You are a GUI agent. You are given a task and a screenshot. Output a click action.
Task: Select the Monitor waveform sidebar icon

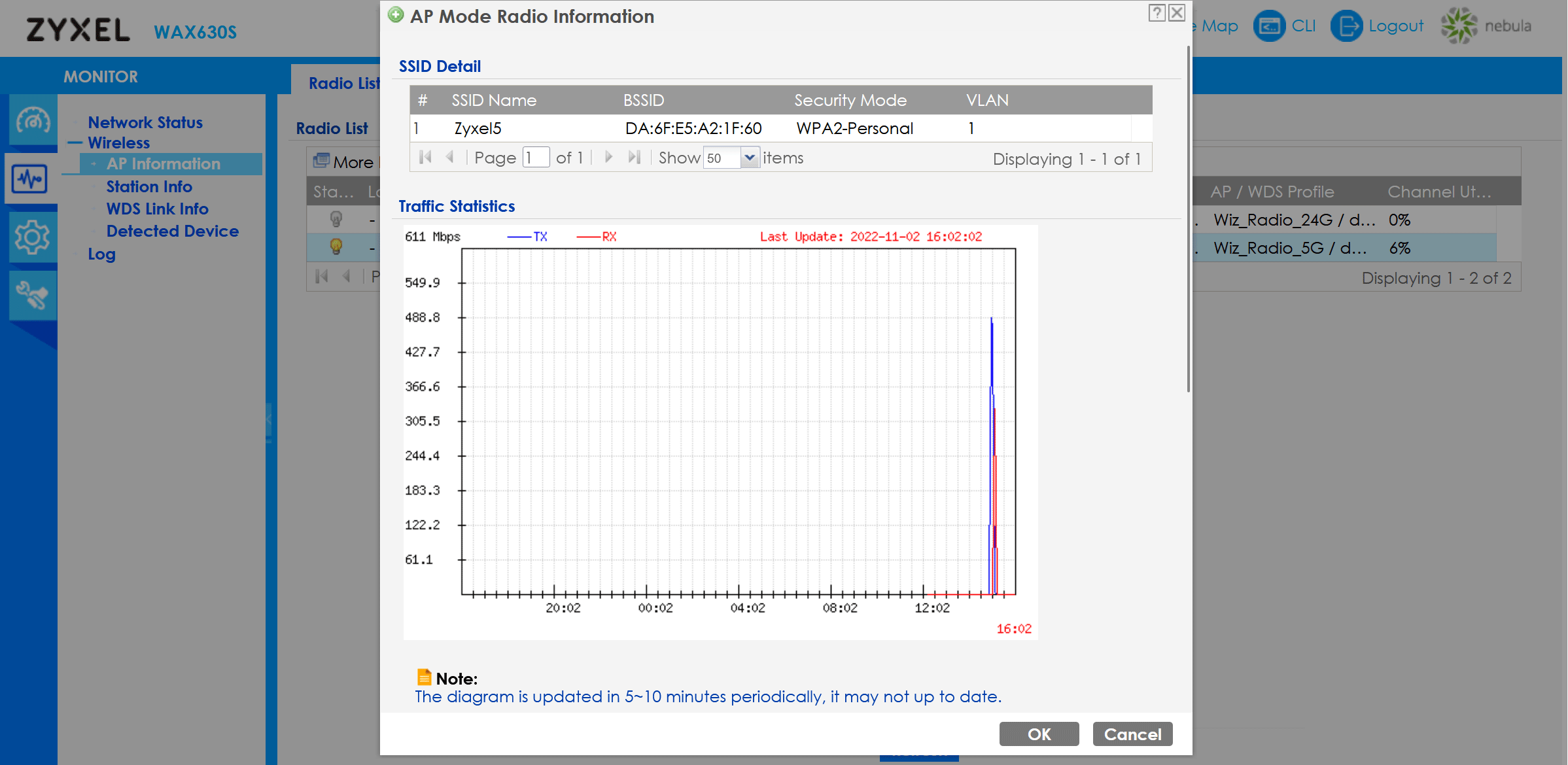(30, 178)
